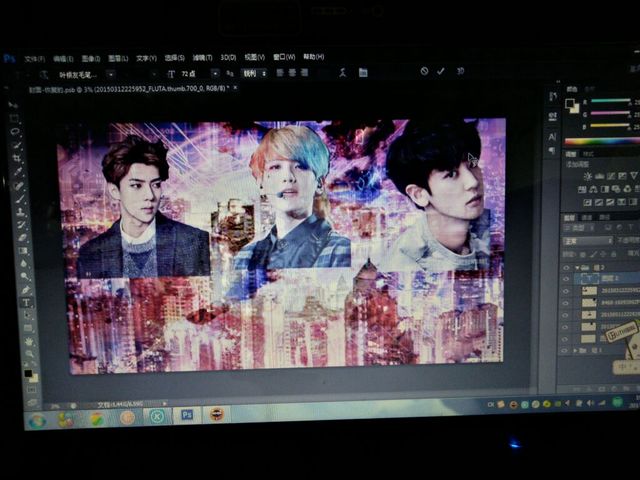The image size is (640, 480).
Task: Toggle lock all padlock icon
Action: pyautogui.click(x=613, y=254)
